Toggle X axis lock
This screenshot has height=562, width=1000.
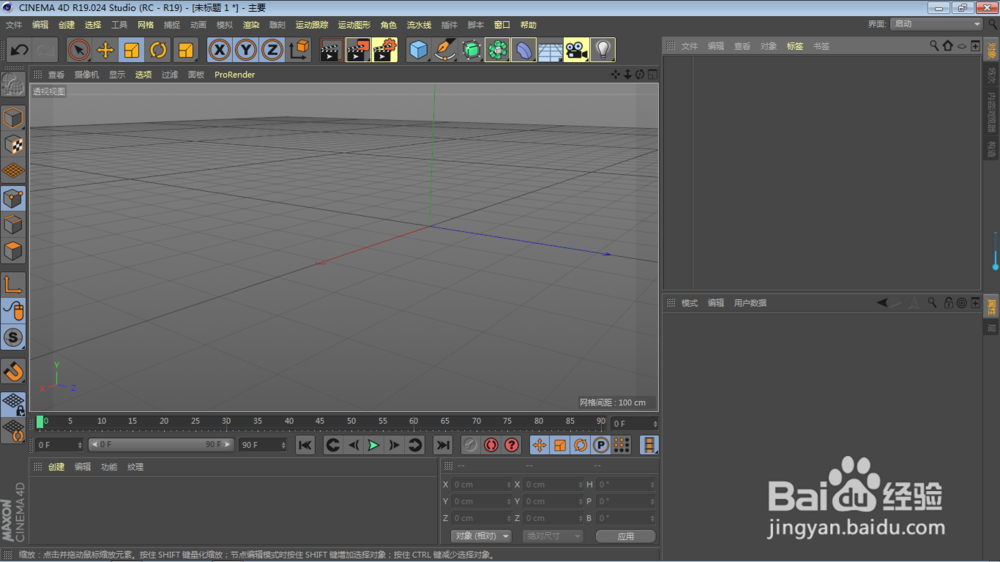219,50
